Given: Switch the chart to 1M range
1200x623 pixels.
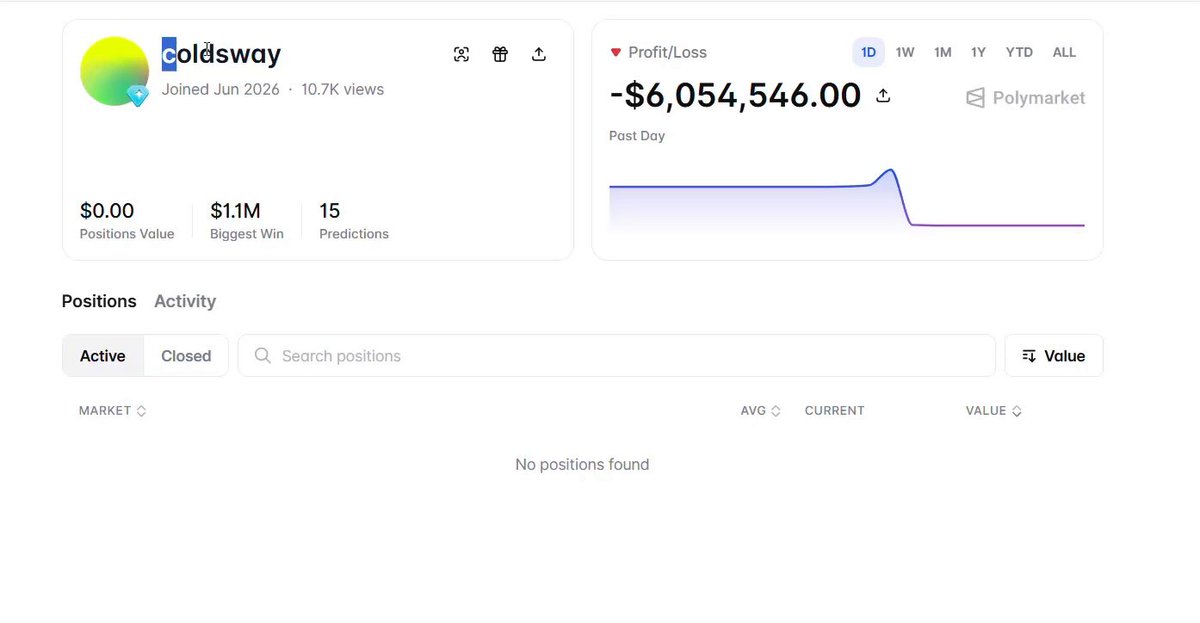Looking at the screenshot, I should tap(943, 52).
